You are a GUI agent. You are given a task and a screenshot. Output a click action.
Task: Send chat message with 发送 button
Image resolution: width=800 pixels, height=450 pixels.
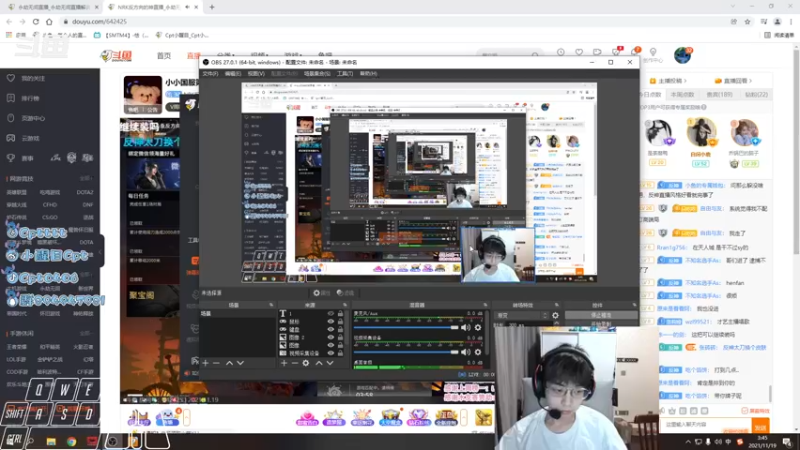click(x=760, y=427)
